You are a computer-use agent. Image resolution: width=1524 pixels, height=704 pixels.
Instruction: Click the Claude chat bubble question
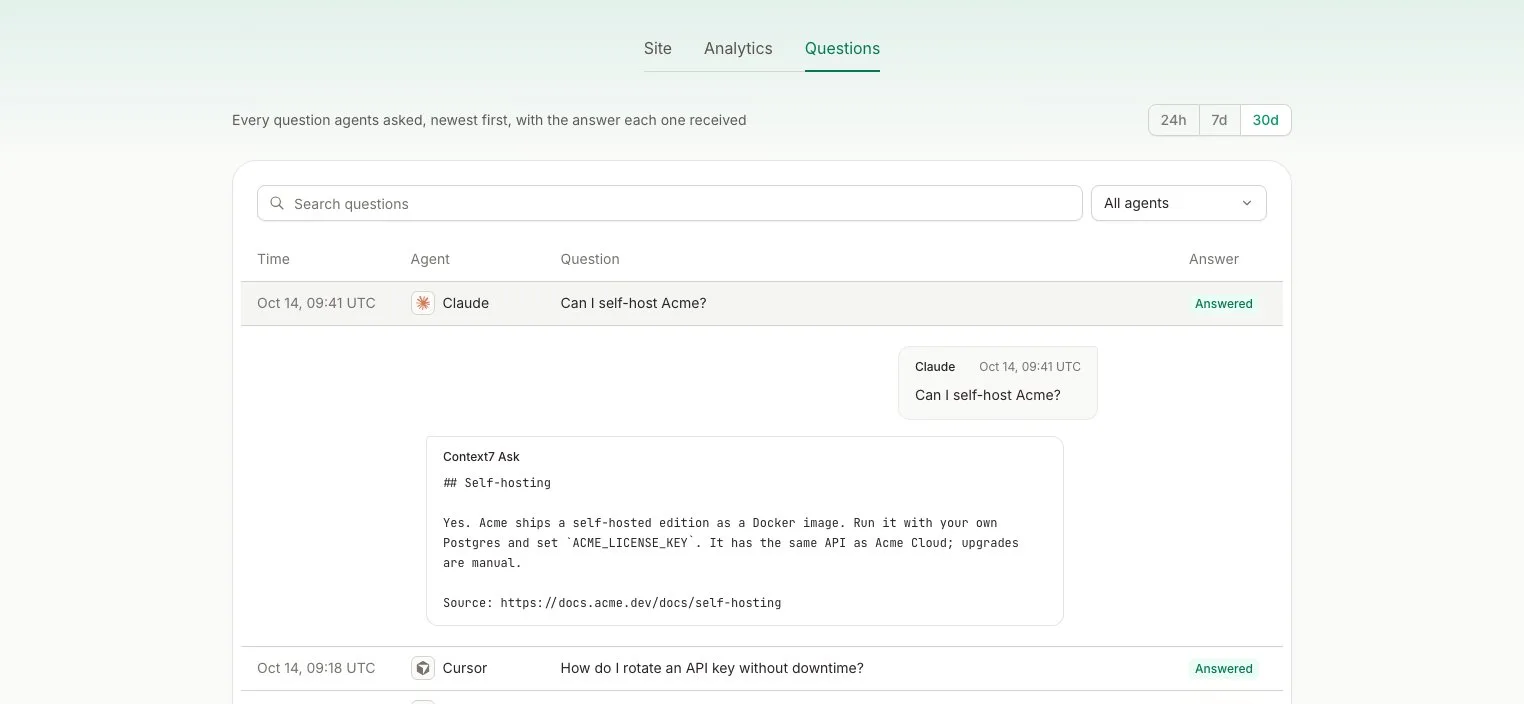coord(988,395)
